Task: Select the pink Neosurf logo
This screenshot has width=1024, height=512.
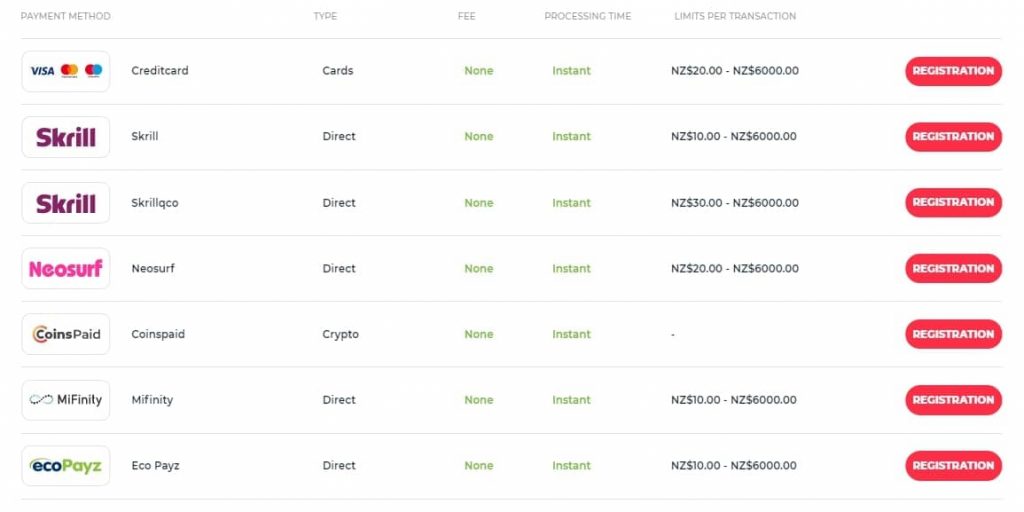Action: point(66,268)
